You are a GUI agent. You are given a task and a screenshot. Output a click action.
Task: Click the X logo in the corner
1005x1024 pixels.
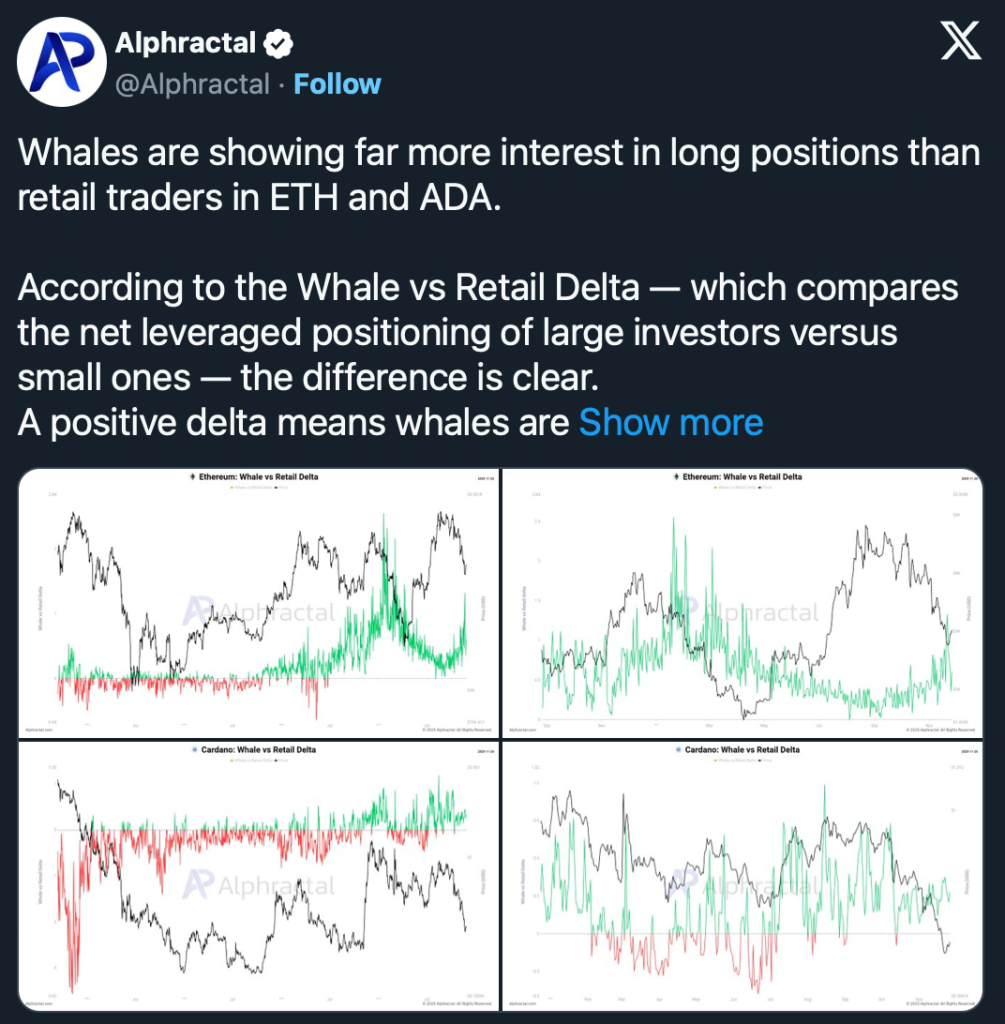coord(962,45)
